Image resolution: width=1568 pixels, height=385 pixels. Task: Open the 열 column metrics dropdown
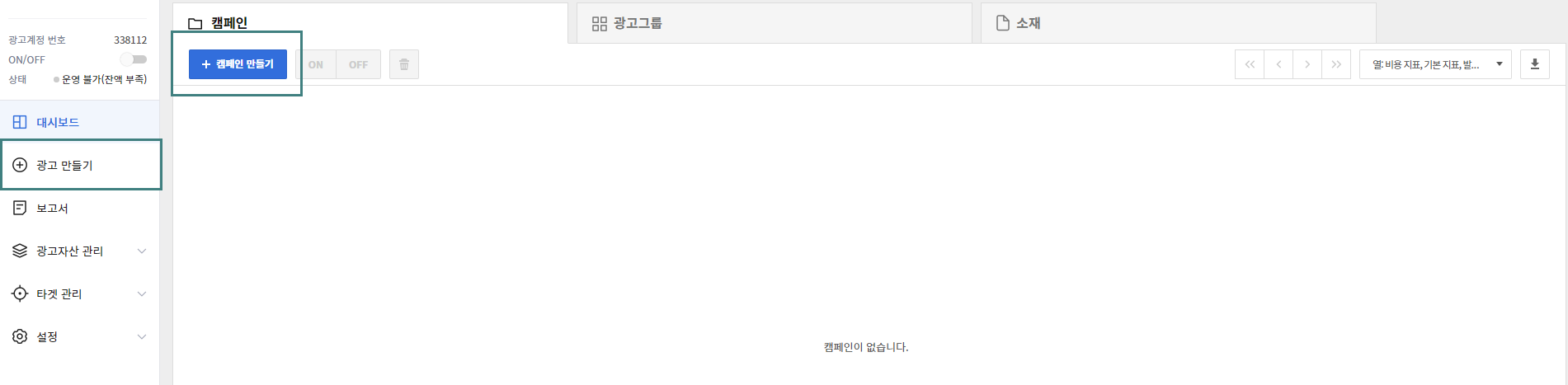click(1435, 64)
